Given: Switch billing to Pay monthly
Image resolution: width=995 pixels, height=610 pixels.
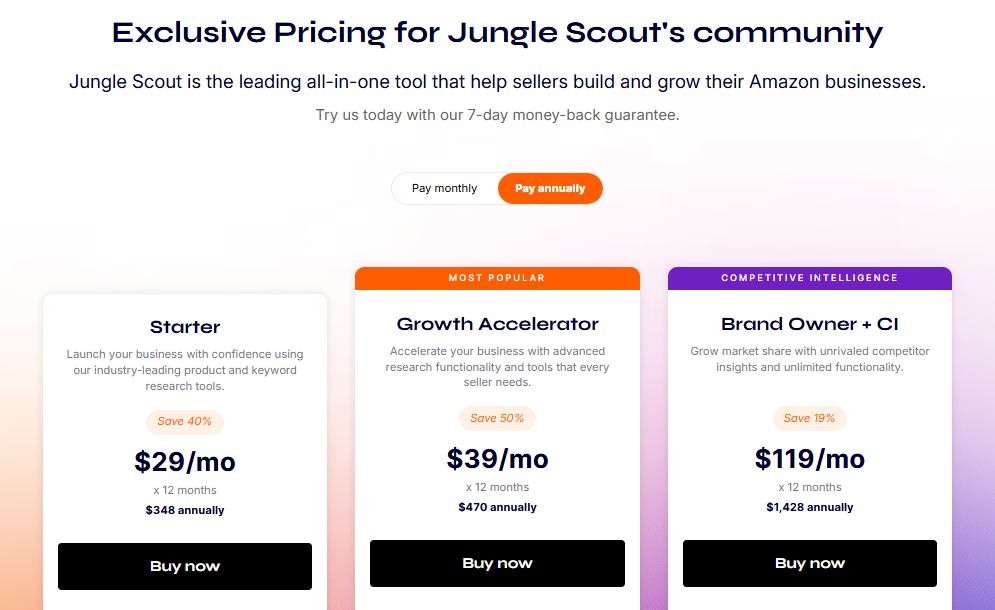Looking at the screenshot, I should click(444, 188).
